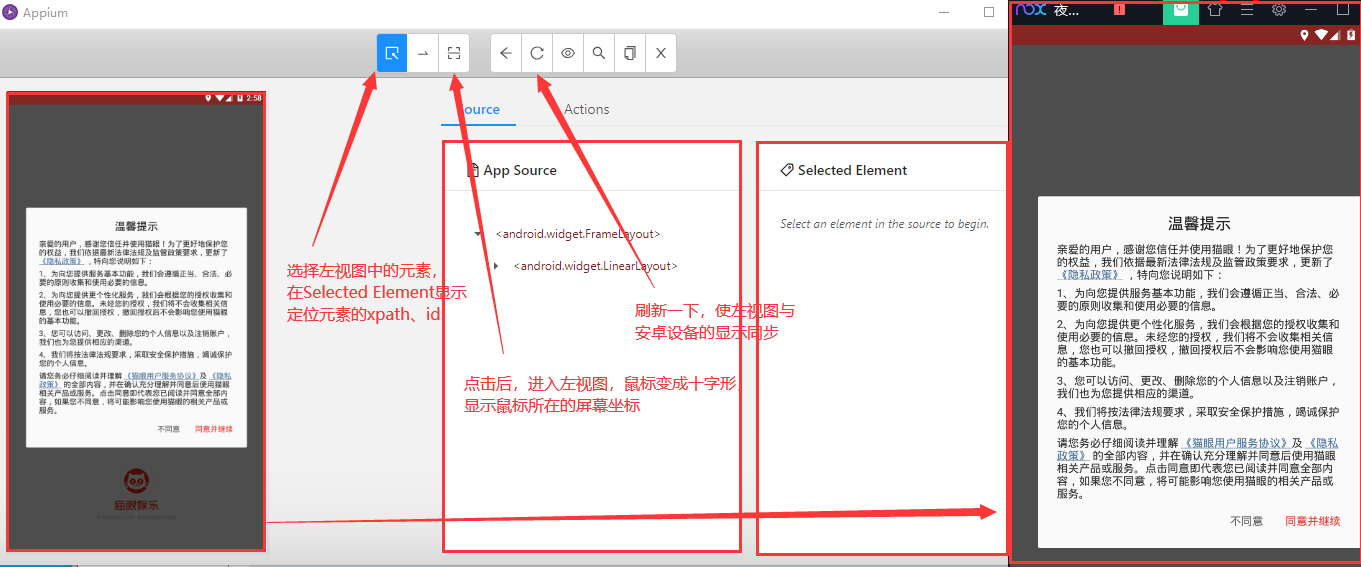Switch to the Source tab
The height and width of the screenshot is (567, 1361).
coord(478,110)
